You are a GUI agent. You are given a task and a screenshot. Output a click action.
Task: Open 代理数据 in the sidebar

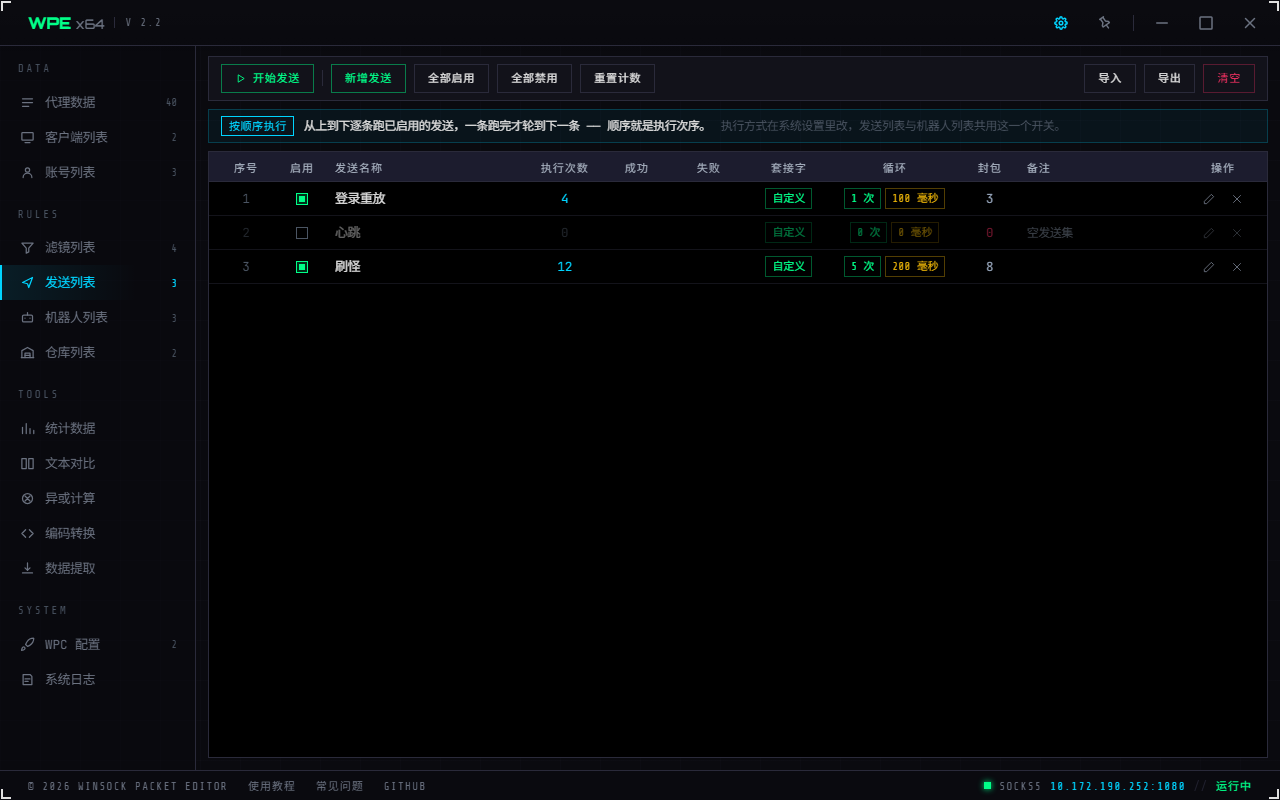click(x=98, y=102)
